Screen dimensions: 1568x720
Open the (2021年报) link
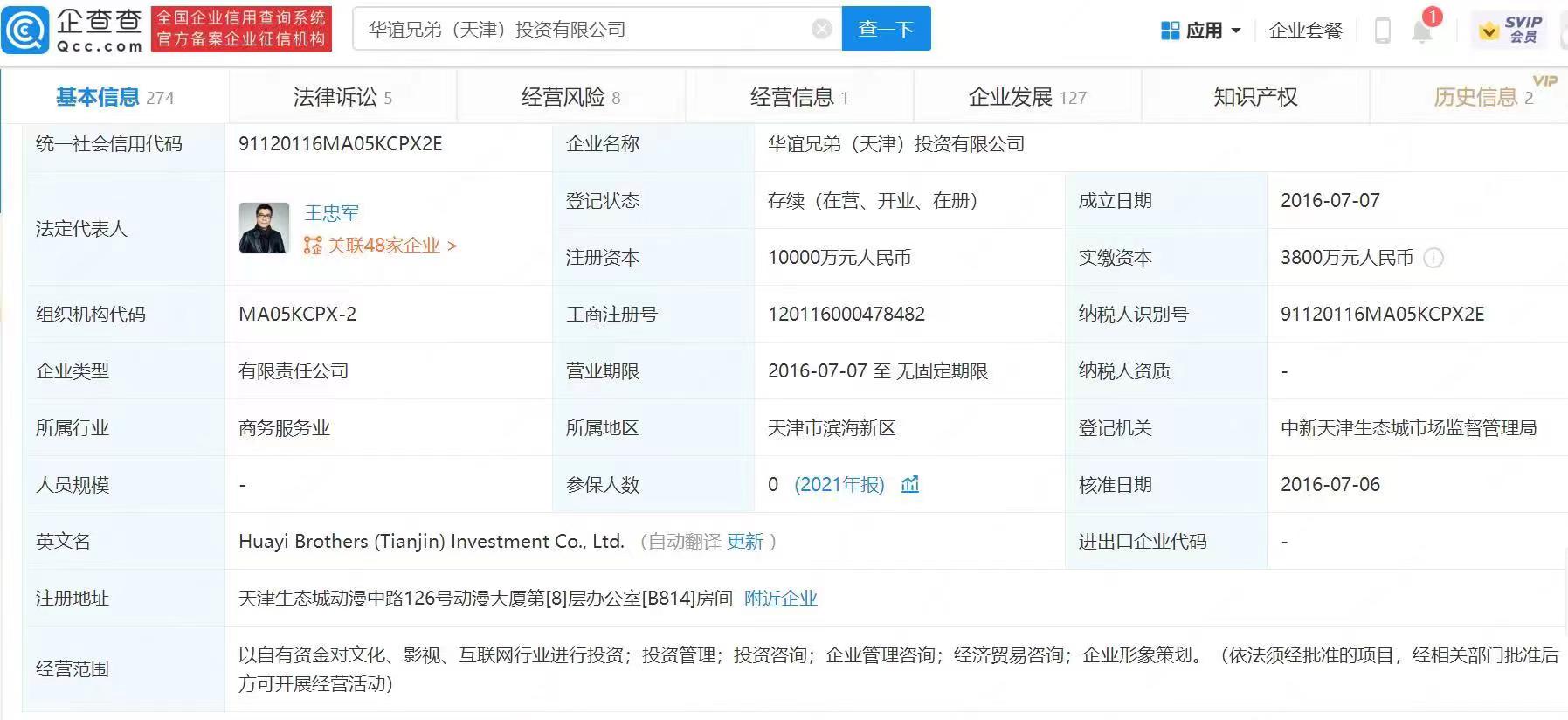click(x=839, y=484)
